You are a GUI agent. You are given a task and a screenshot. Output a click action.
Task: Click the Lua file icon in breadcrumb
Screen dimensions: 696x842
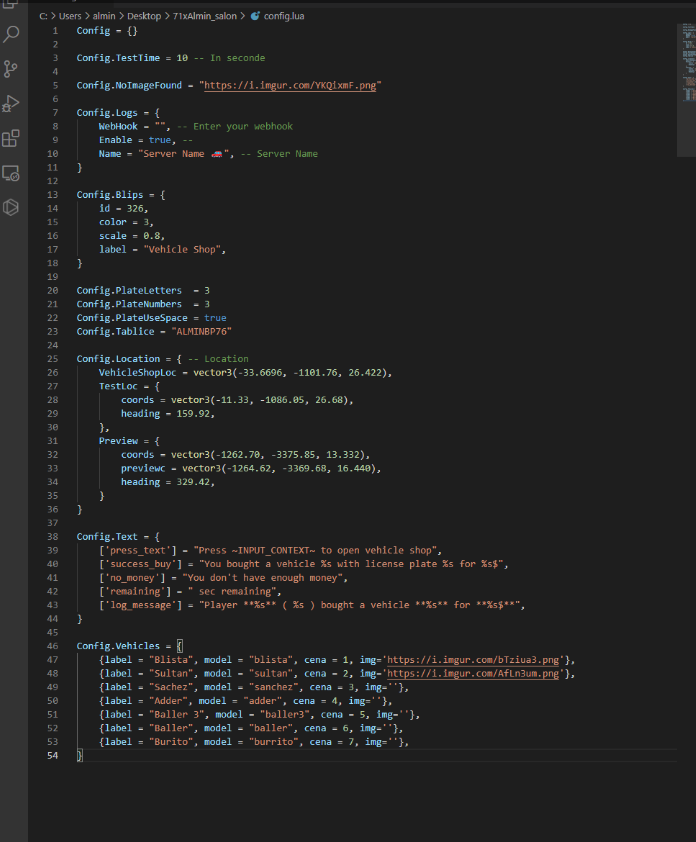click(x=255, y=16)
